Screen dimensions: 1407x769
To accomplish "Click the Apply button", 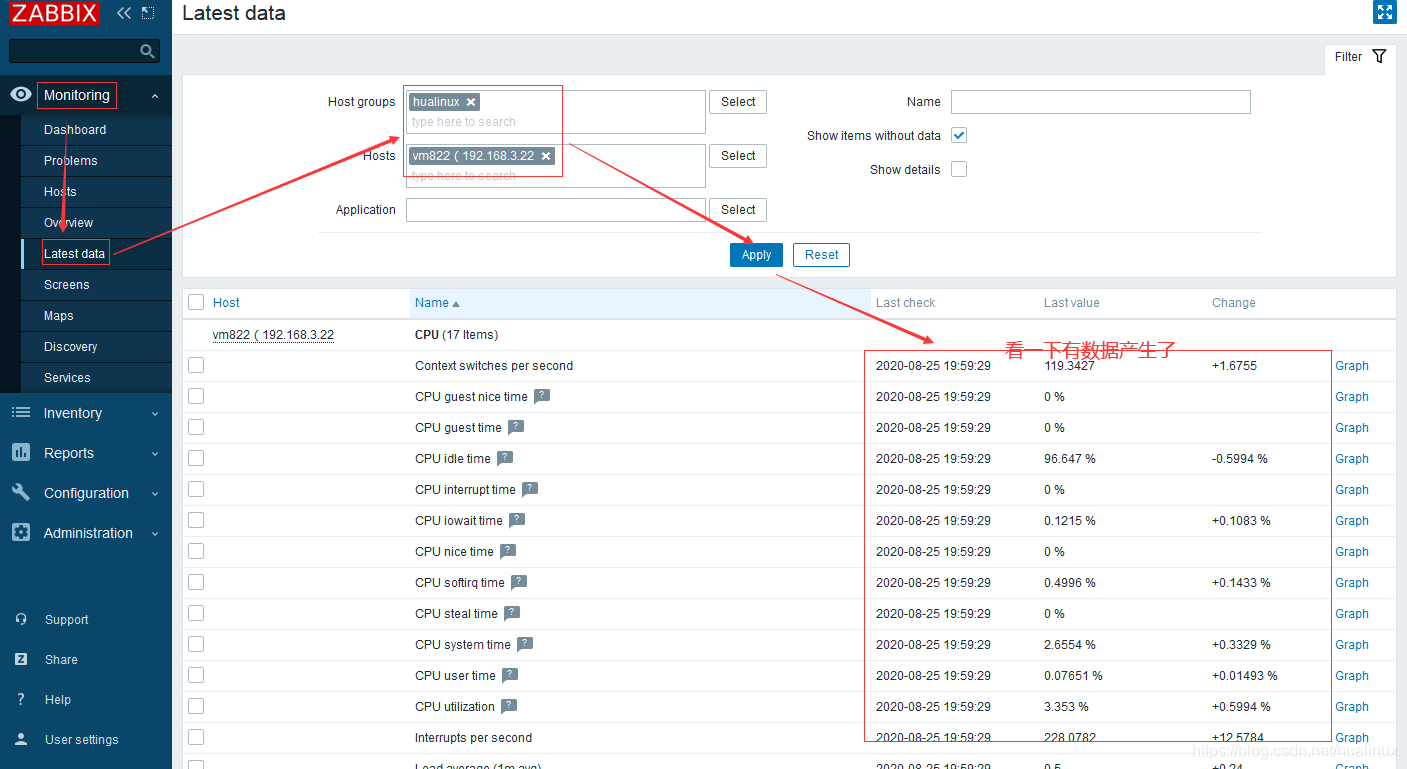I will [x=755, y=255].
